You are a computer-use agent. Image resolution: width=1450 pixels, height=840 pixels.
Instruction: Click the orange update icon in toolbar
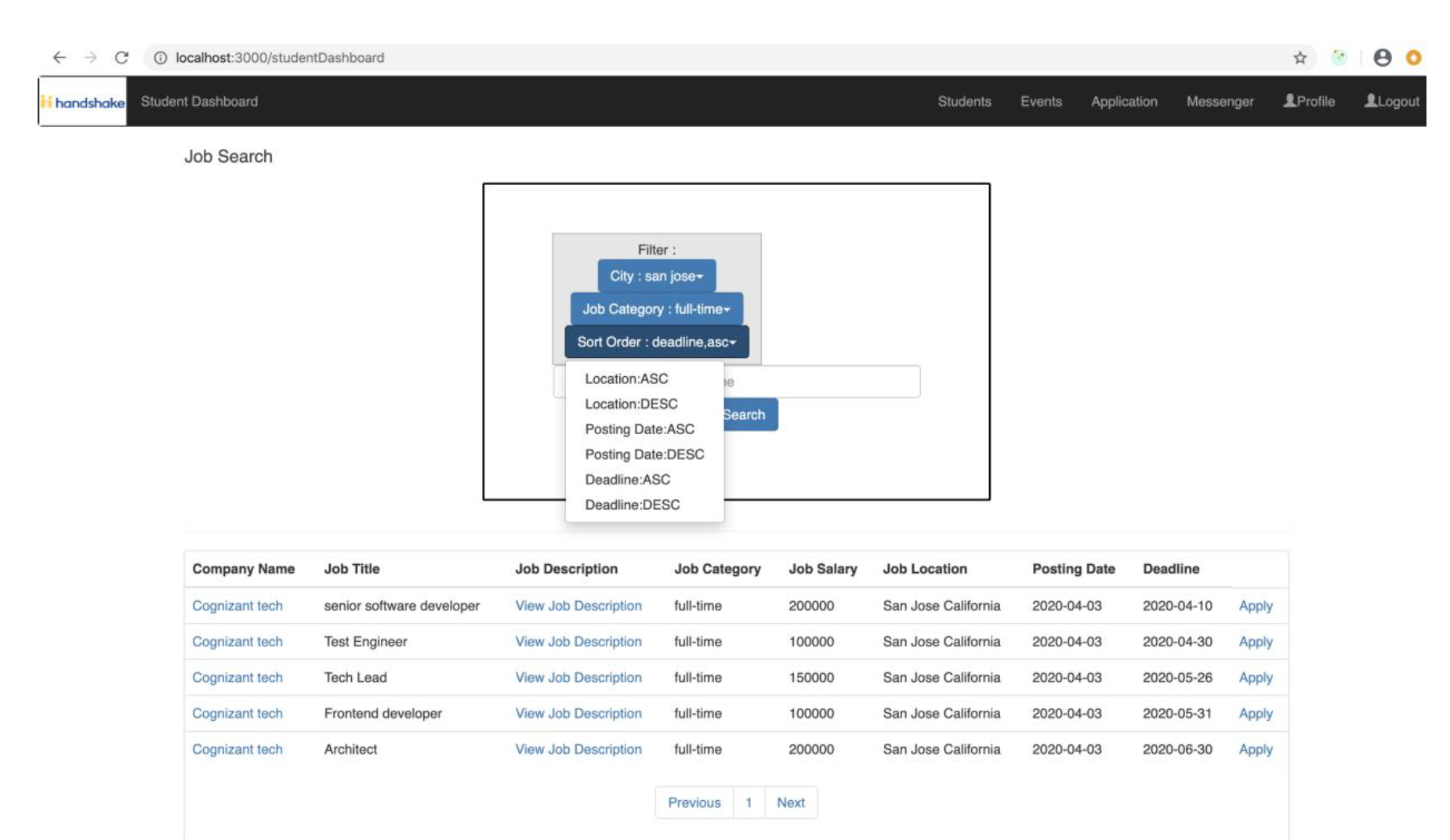1414,57
